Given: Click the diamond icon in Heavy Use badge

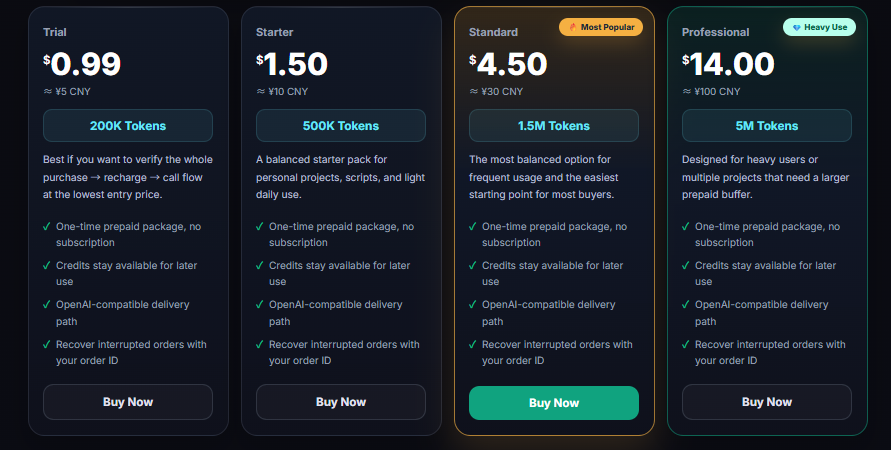Looking at the screenshot, I should coord(796,27).
